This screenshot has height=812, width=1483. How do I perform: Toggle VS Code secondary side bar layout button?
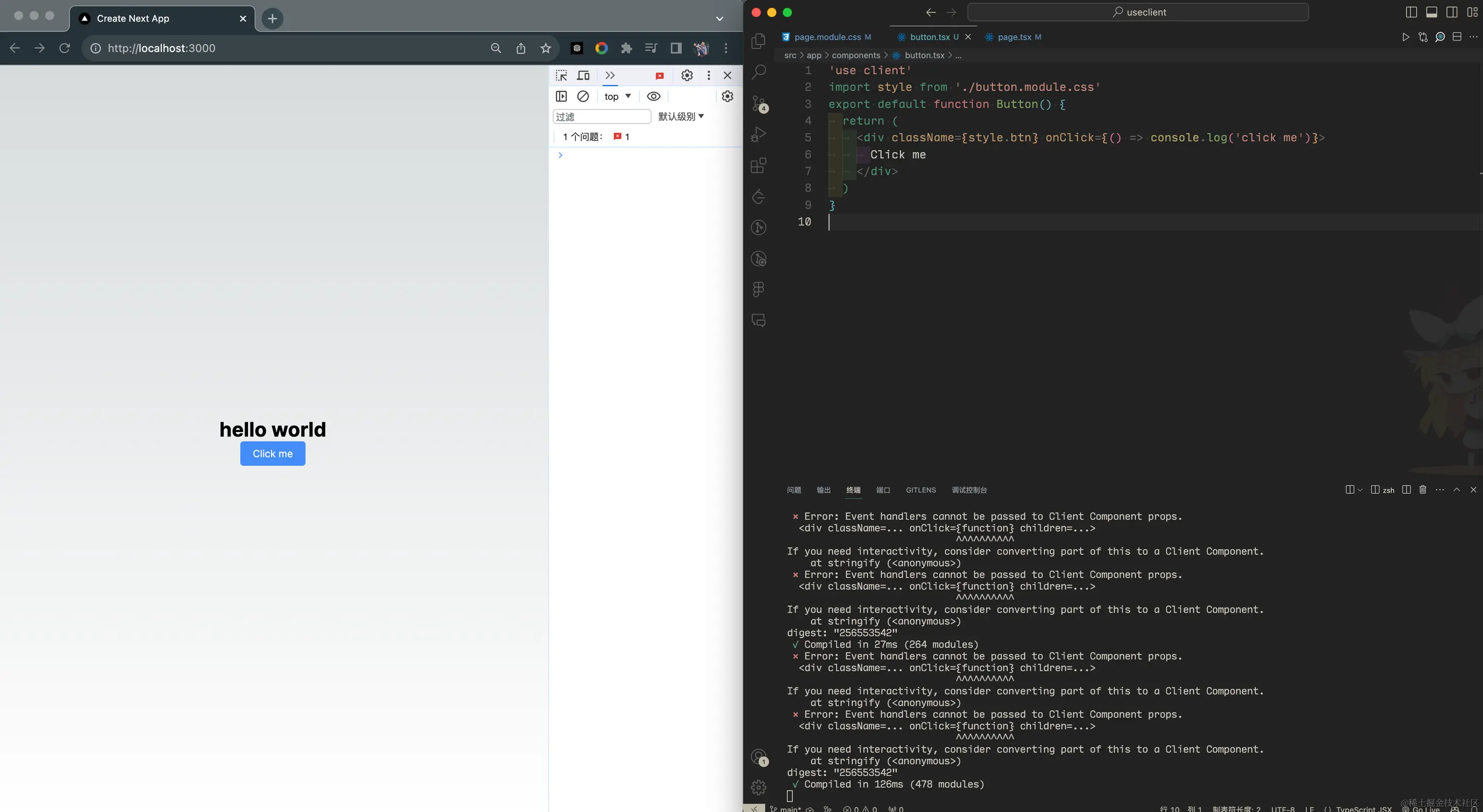[1452, 12]
